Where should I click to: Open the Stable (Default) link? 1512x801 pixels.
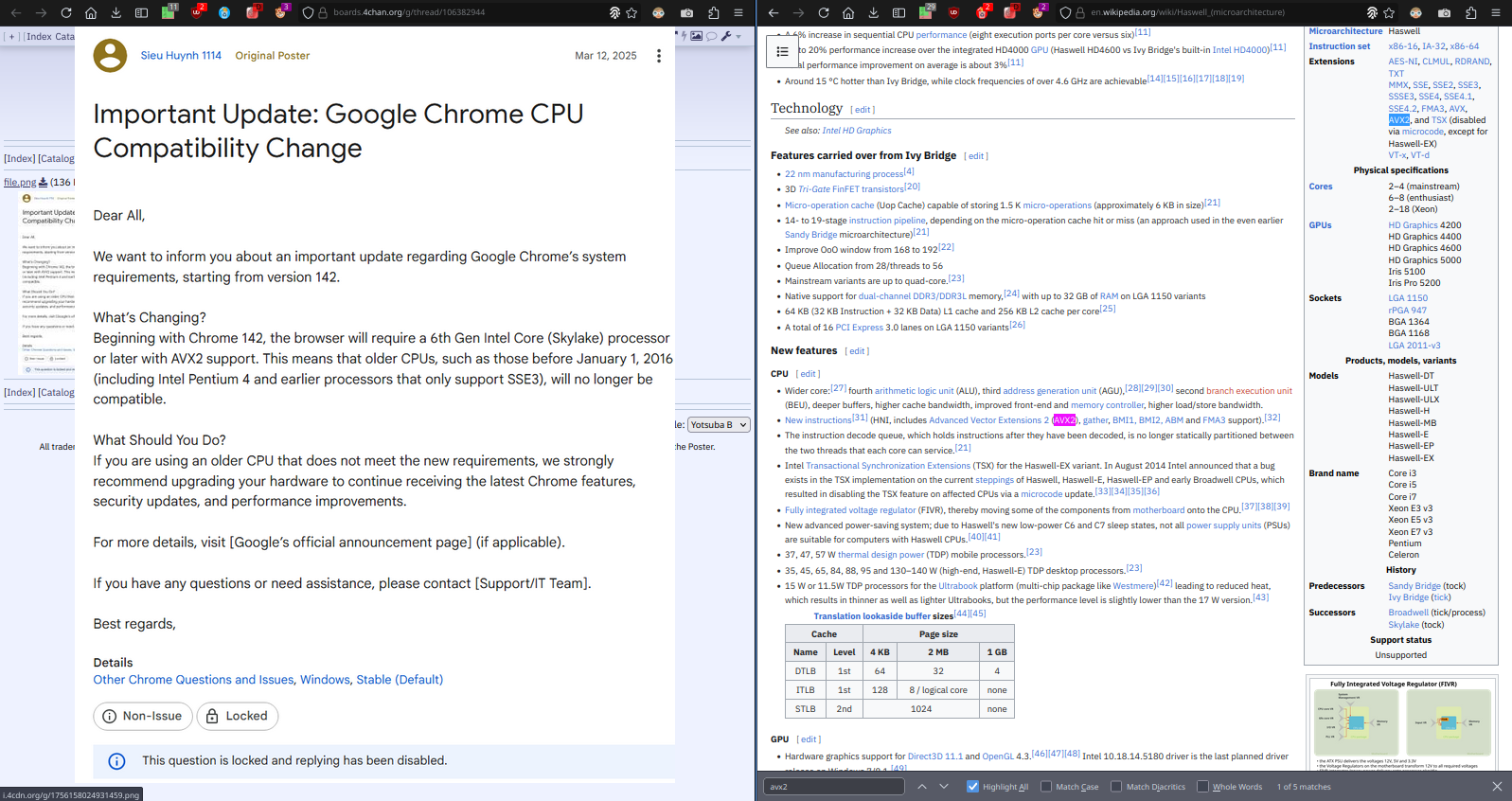pos(400,680)
